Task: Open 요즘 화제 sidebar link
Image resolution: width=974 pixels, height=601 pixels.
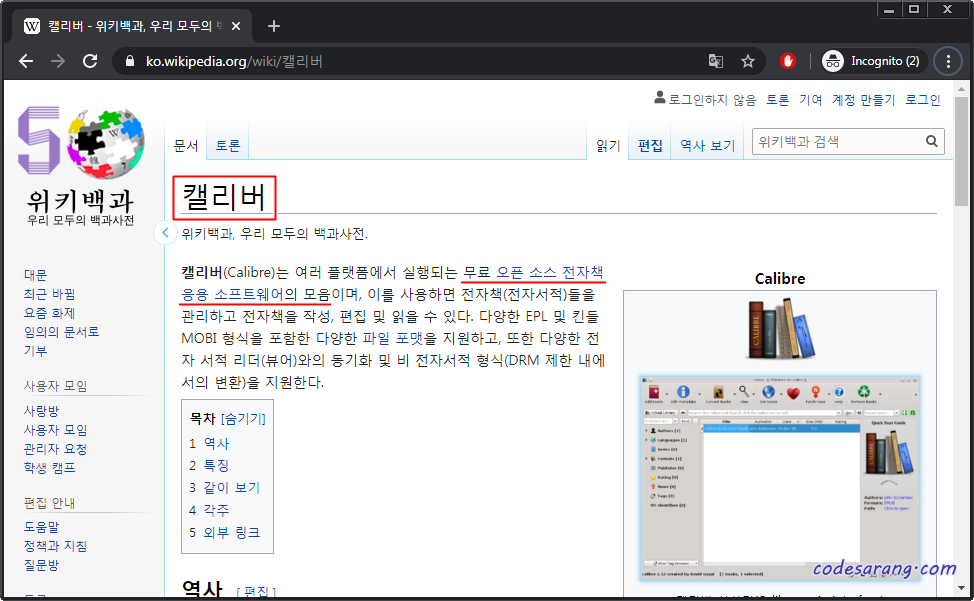Action: coord(49,313)
